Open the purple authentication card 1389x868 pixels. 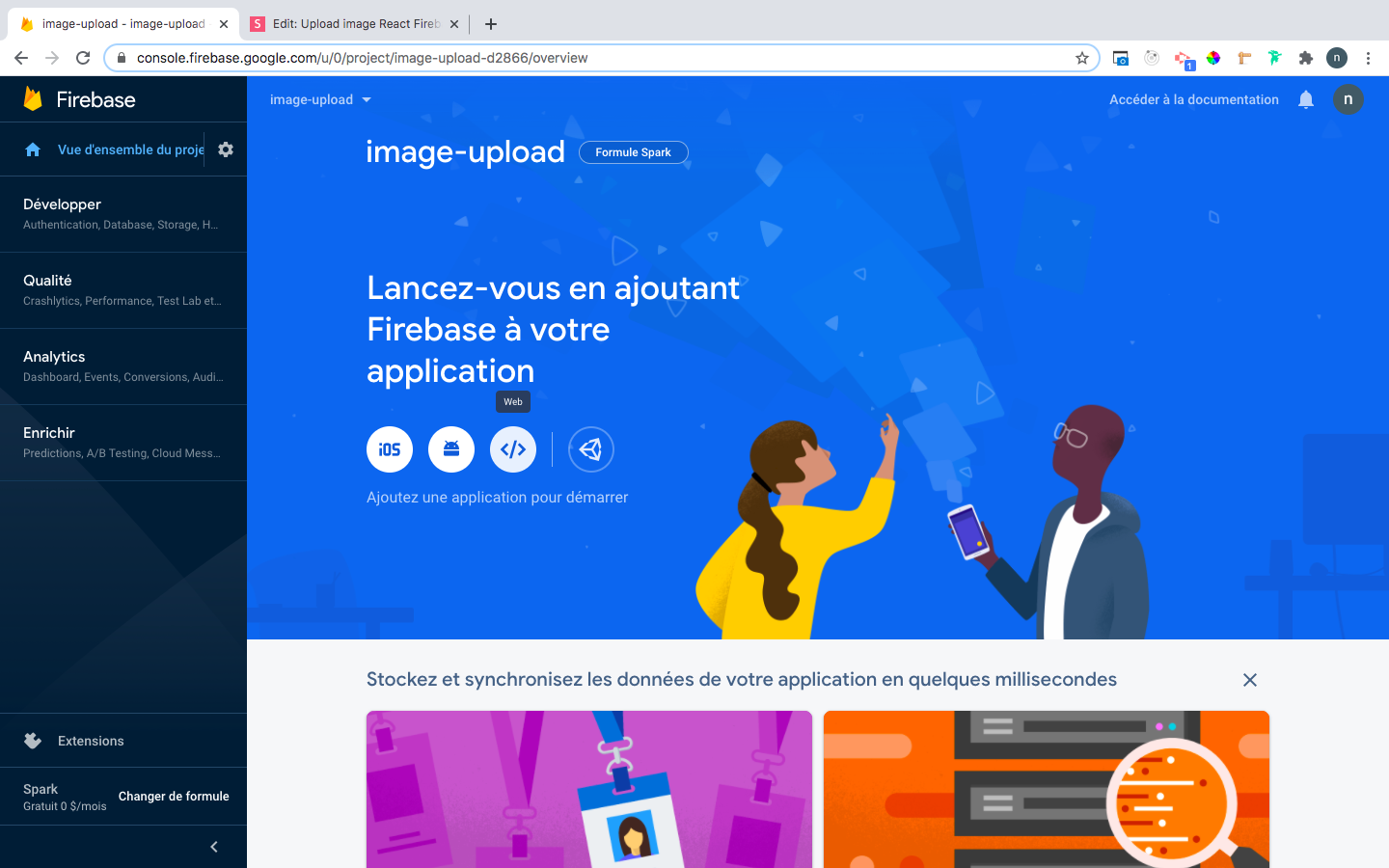coord(589,789)
